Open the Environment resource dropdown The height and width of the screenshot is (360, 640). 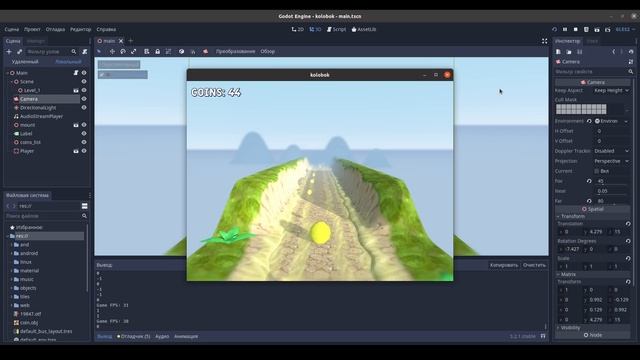pyautogui.click(x=626, y=121)
